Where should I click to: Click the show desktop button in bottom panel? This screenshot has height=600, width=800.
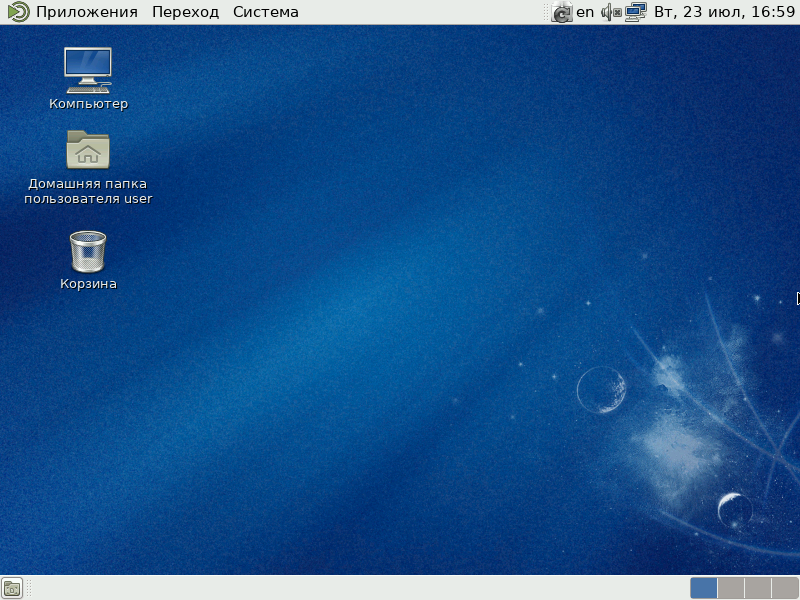[x=12, y=588]
